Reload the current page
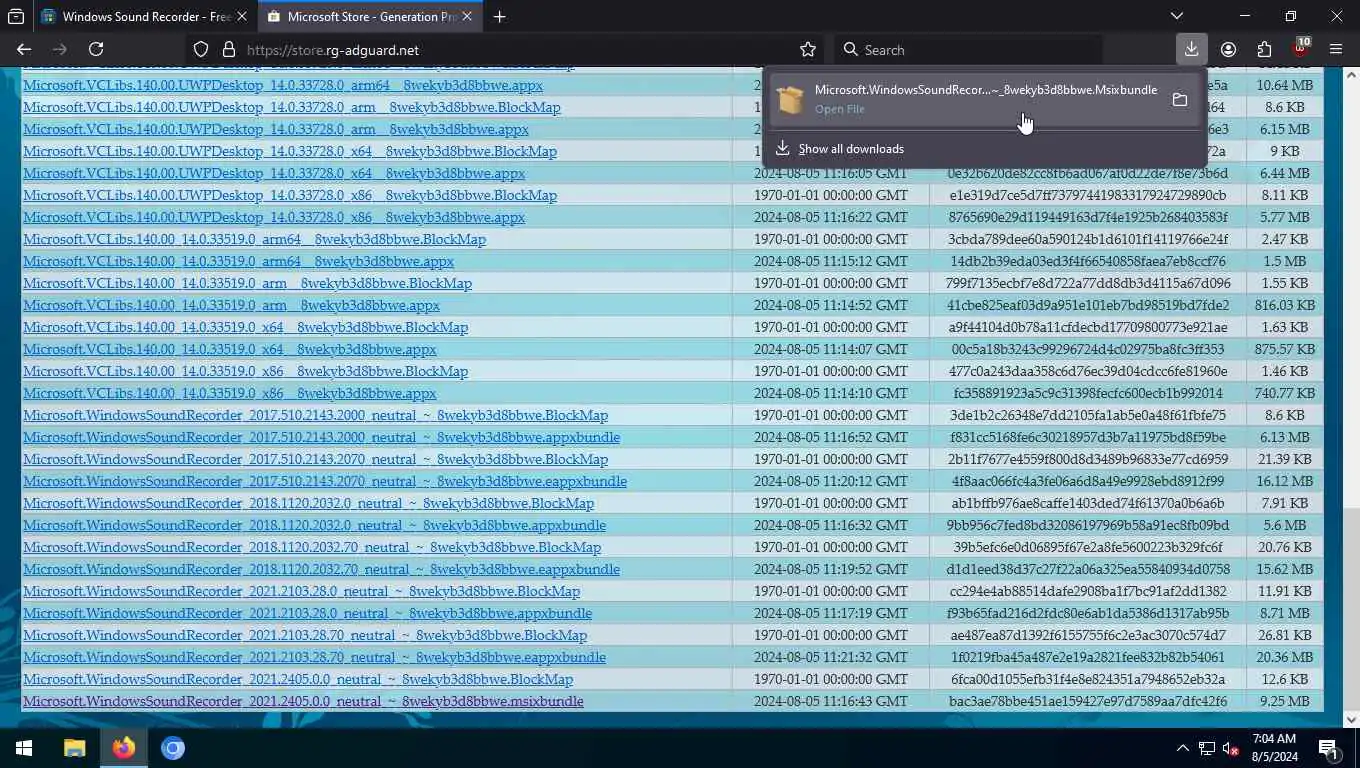1360x768 pixels. click(96, 49)
